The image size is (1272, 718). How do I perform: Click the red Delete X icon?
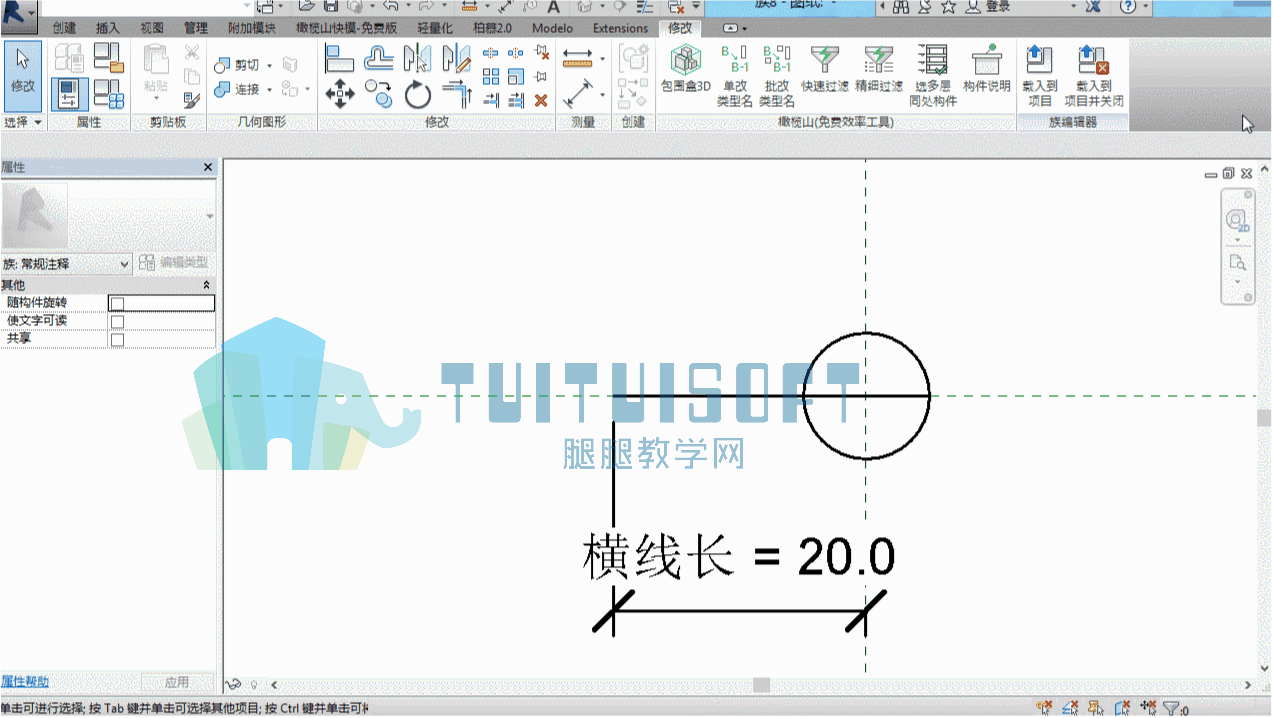click(541, 100)
